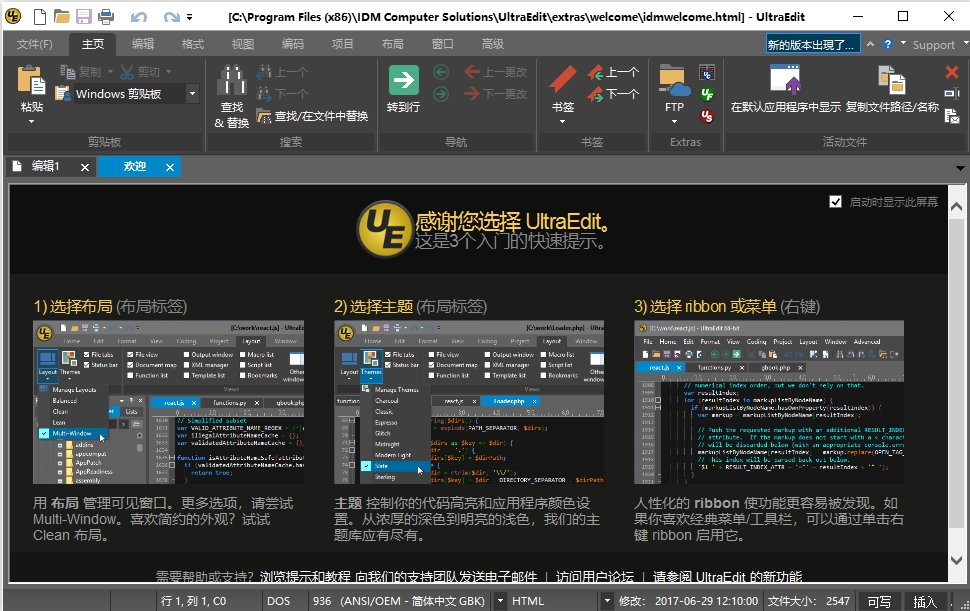Open the HTML syntax highlighting dropdown in status bar
Screen dimensions: 970x611
coord(606,601)
